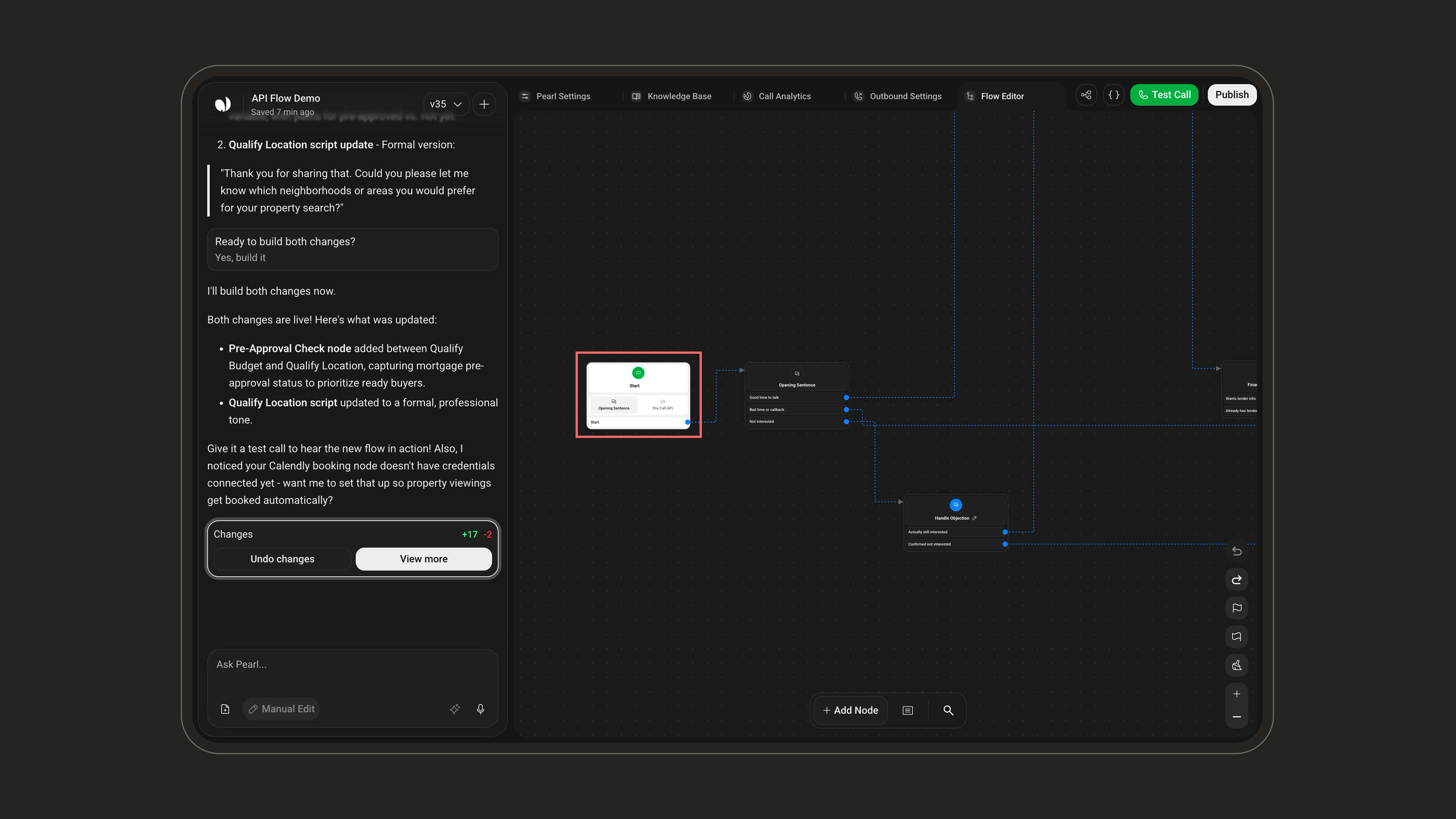Click the Pearl logo icon
Image resolution: width=1456 pixels, height=819 pixels.
tap(223, 104)
